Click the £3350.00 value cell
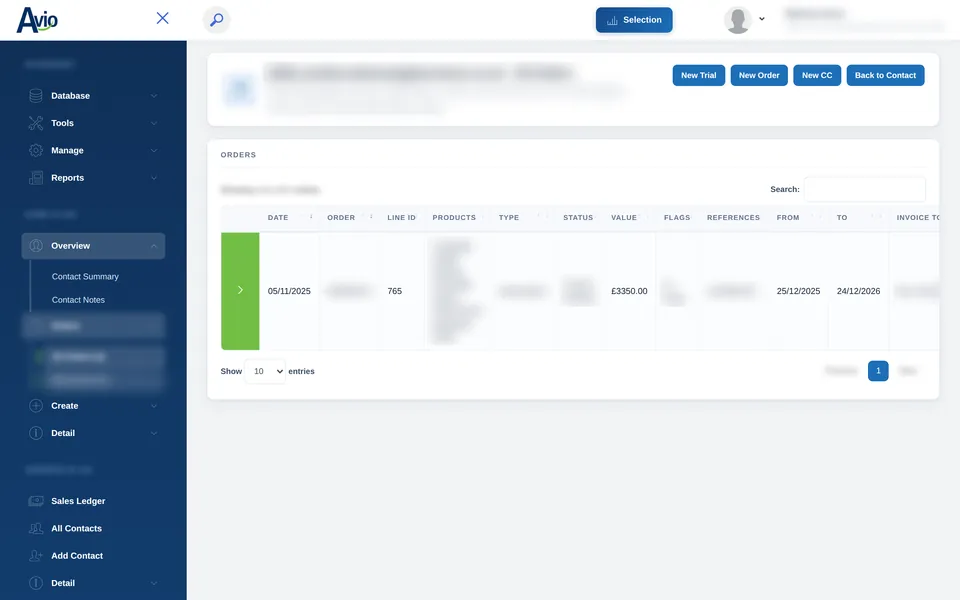Screen dimensions: 960x600 [x=629, y=291]
